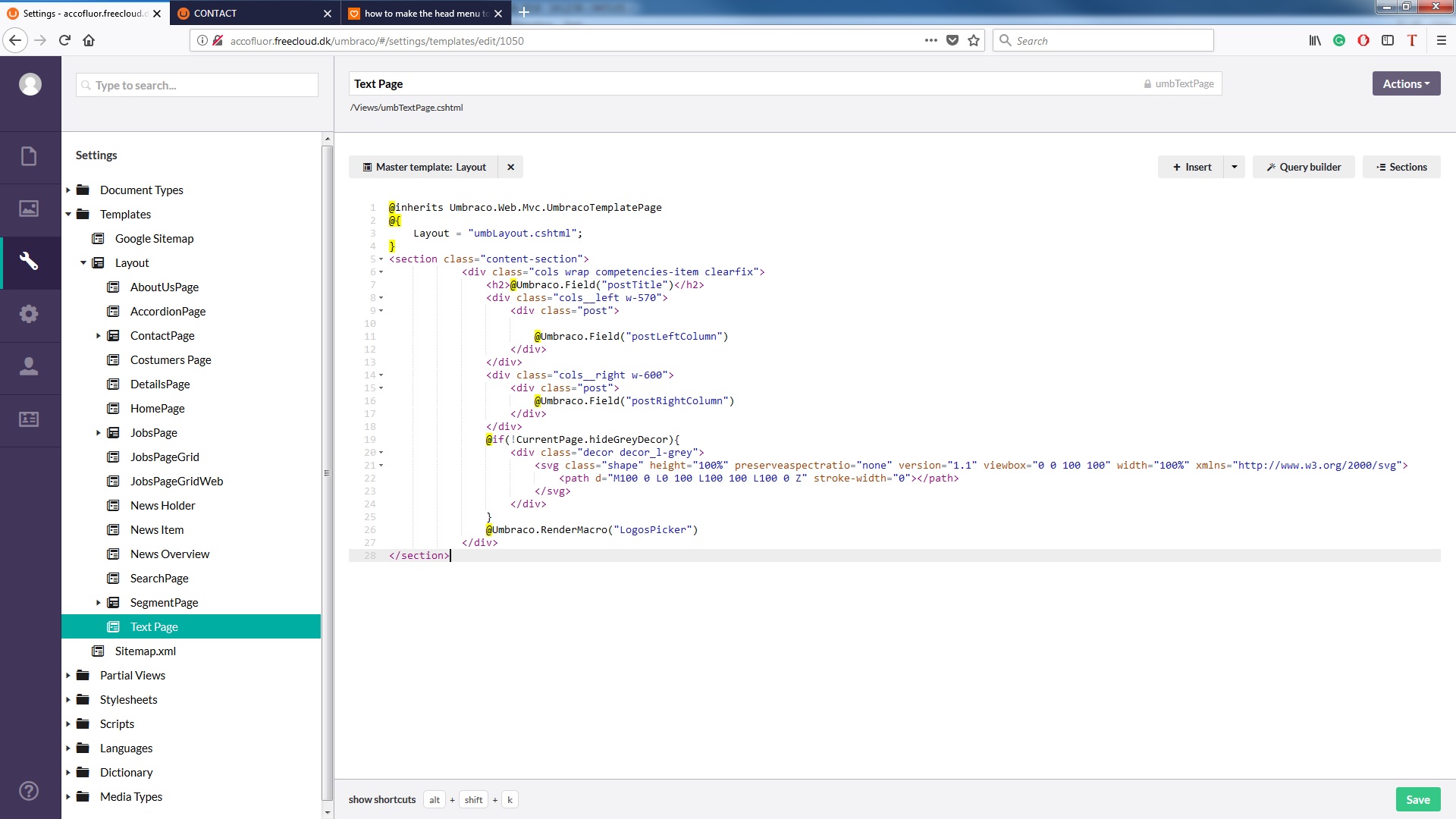Select the News Overview template
Viewport: 1456px width, 819px height.
click(x=170, y=554)
